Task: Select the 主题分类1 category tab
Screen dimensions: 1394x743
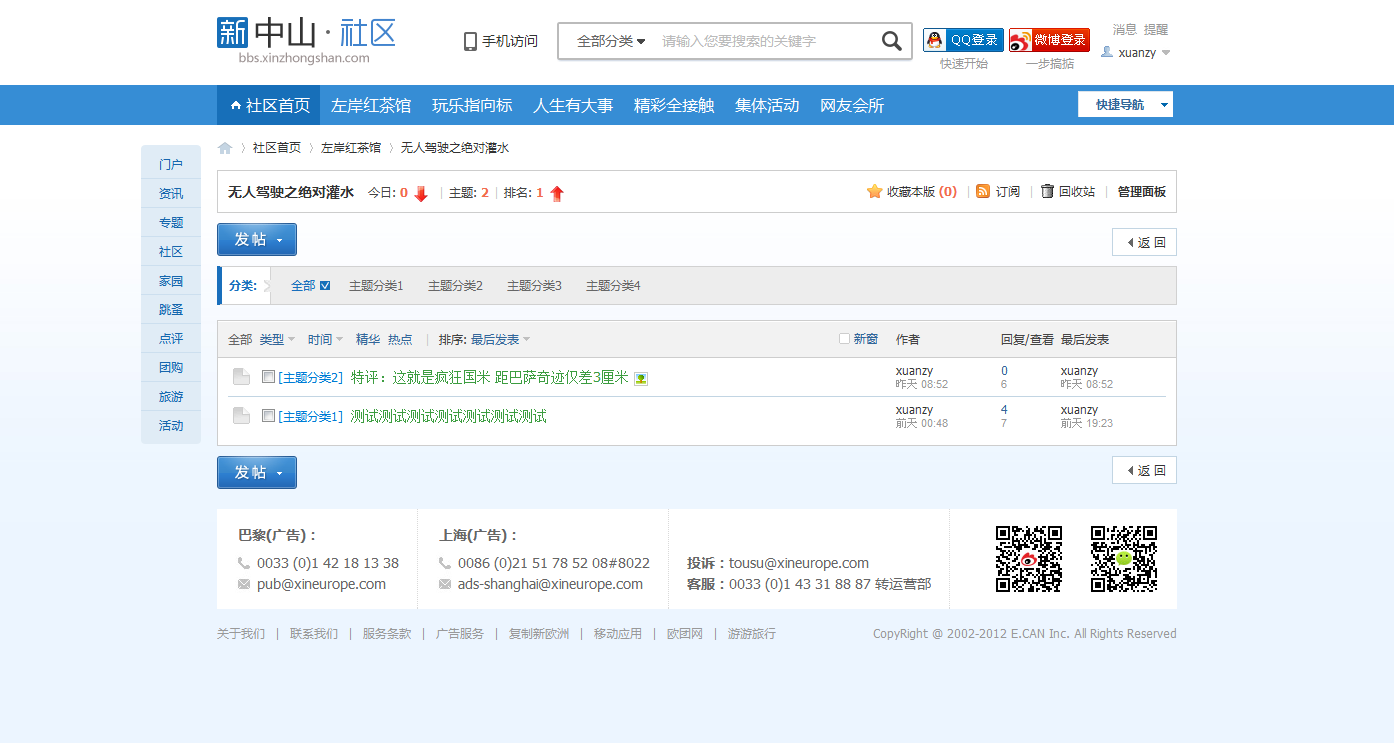Action: [x=376, y=285]
